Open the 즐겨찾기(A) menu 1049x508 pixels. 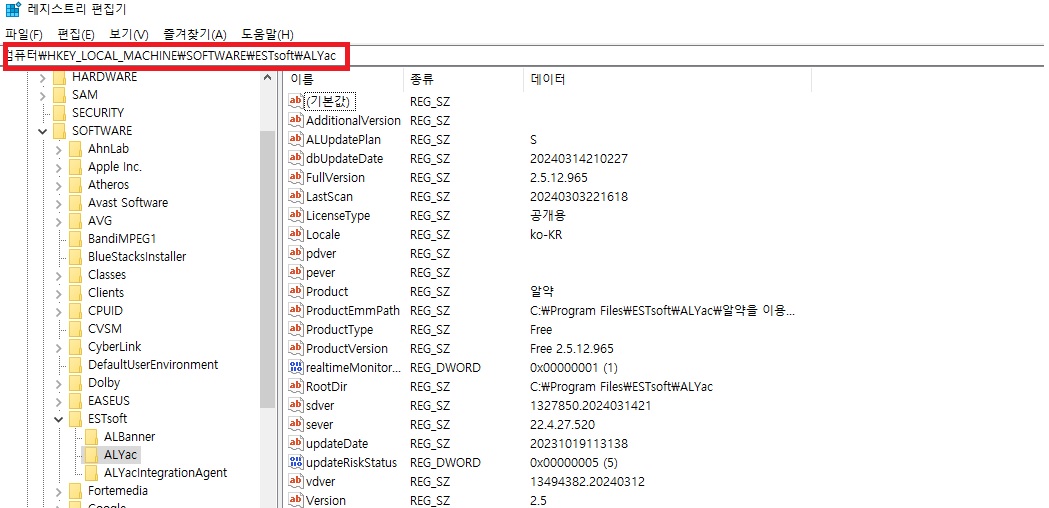[x=195, y=34]
